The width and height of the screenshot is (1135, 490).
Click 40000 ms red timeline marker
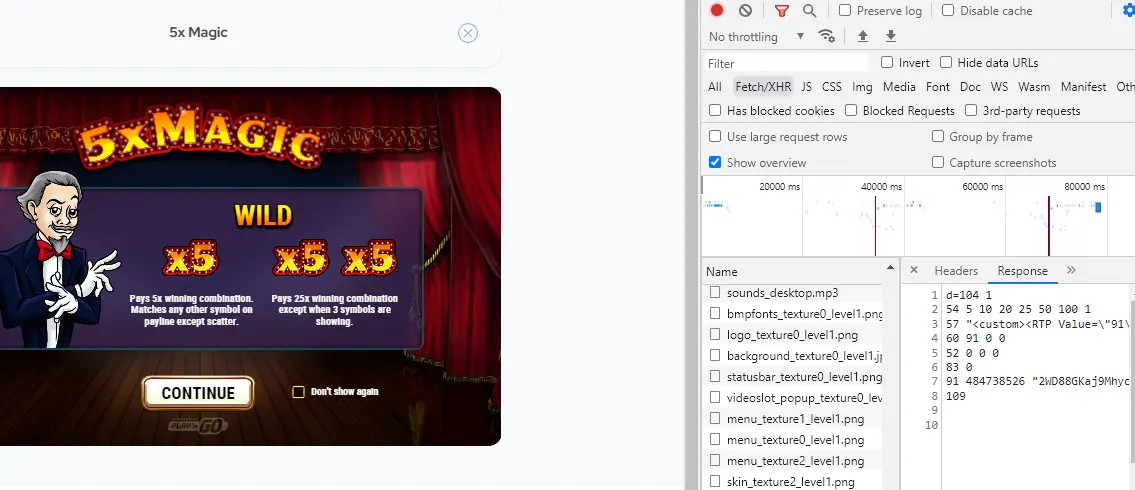point(875,225)
